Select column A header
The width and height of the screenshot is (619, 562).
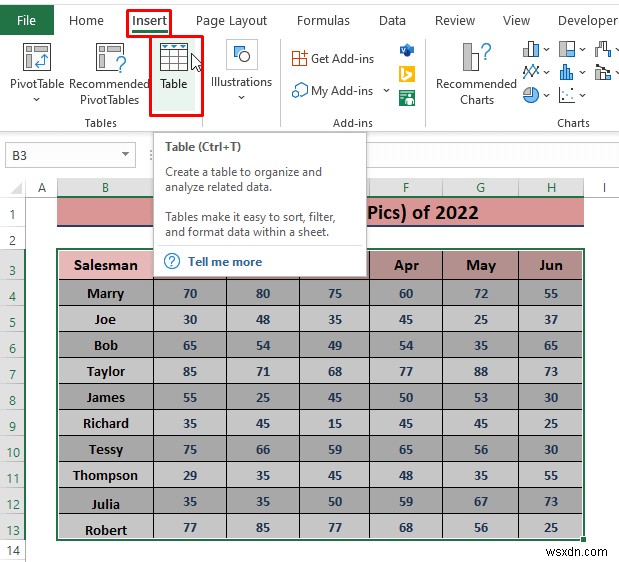pyautogui.click(x=42, y=187)
